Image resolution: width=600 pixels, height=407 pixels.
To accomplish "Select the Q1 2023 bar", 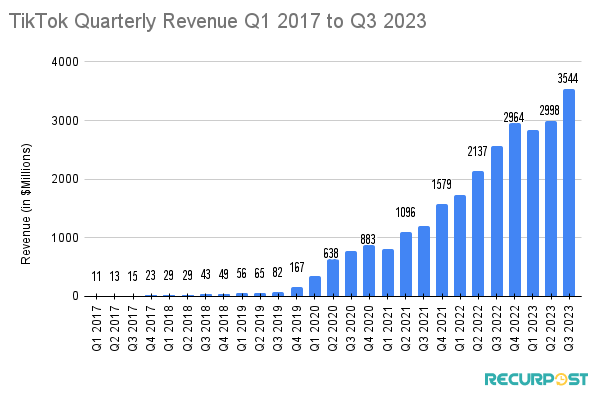I will pyautogui.click(x=533, y=213).
